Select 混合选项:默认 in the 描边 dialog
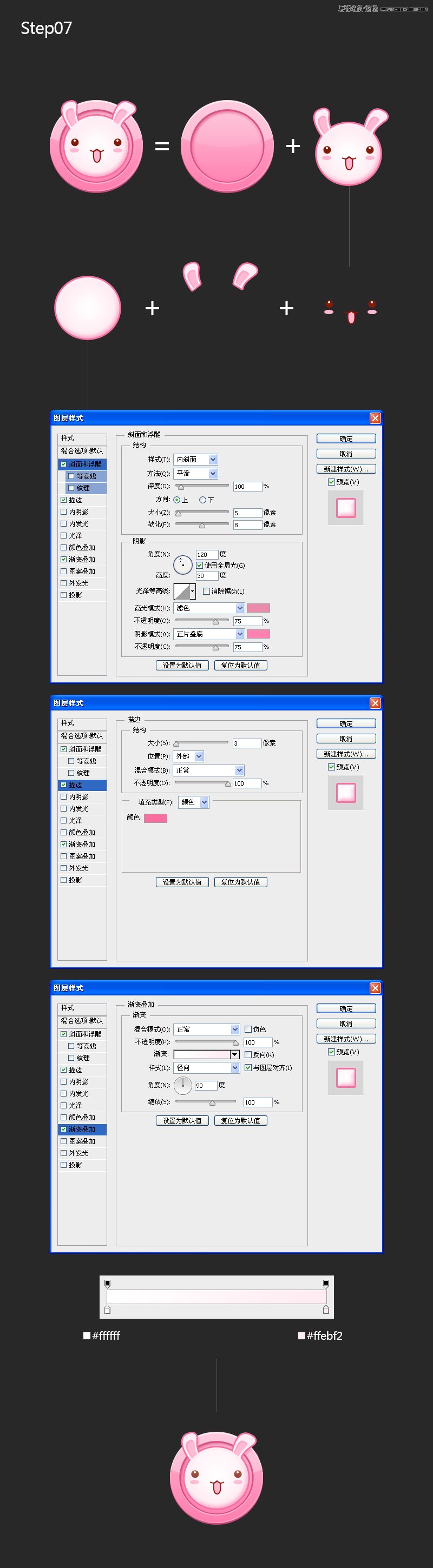433x1568 pixels. coord(82,736)
